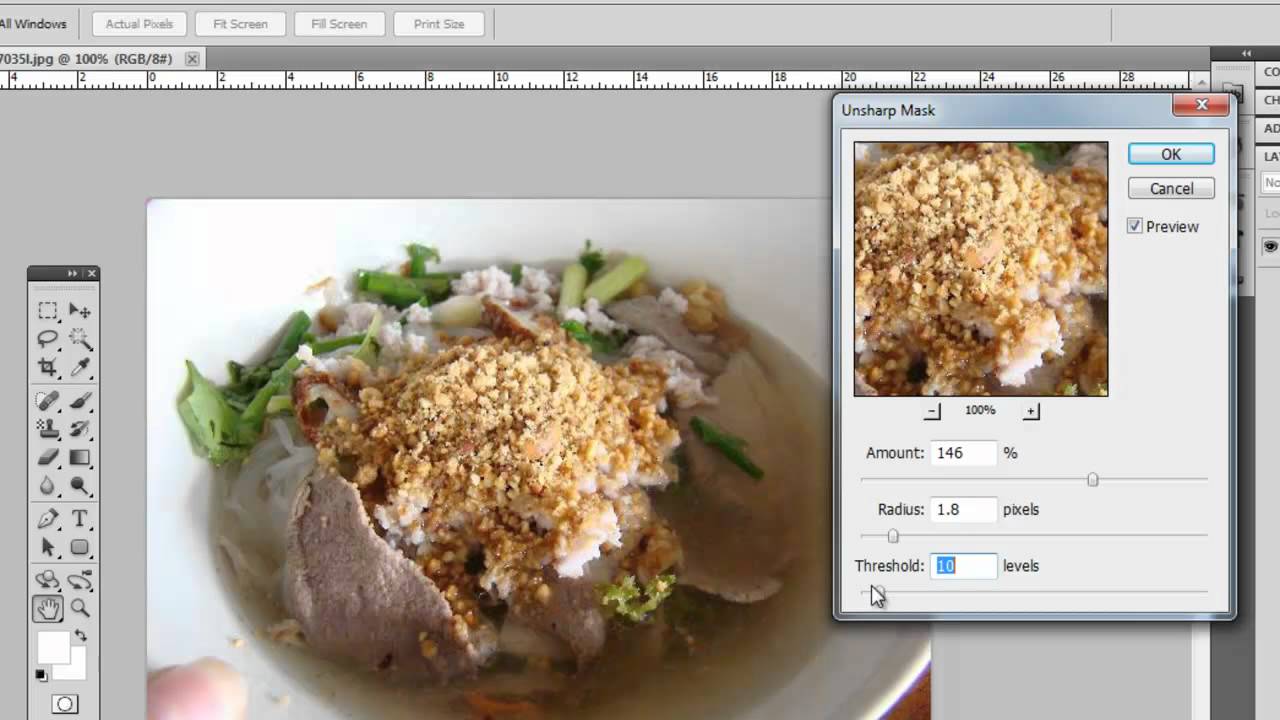The height and width of the screenshot is (720, 1280).
Task: Open the foreground color swatch
Action: pyautogui.click(x=53, y=646)
